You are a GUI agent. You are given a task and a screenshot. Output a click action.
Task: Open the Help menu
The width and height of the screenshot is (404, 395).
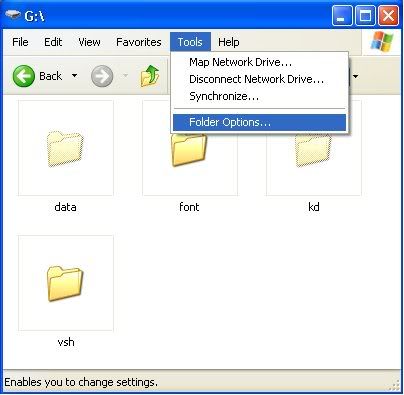coord(229,42)
